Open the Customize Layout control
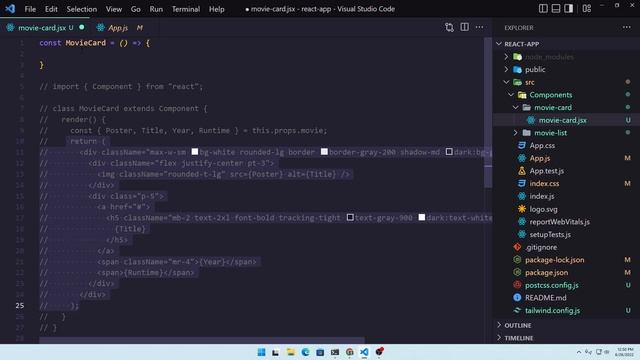Image resolution: width=640 pixels, height=360 pixels. coord(587,9)
